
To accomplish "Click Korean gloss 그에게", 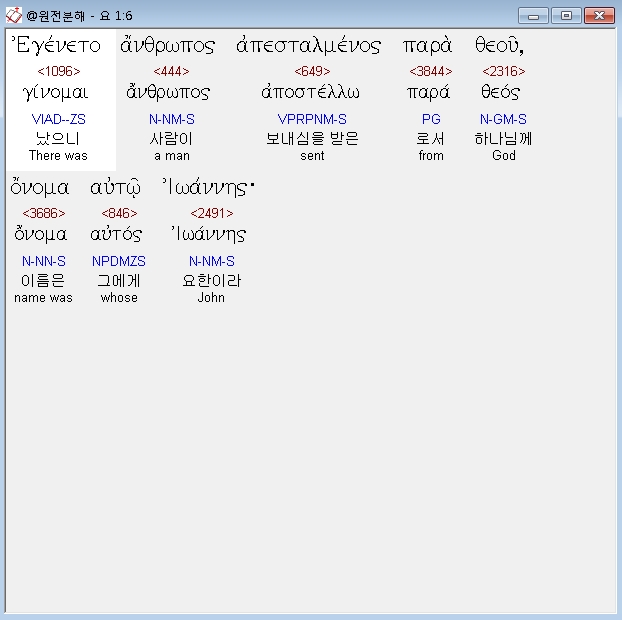I will pyautogui.click(x=119, y=280).
